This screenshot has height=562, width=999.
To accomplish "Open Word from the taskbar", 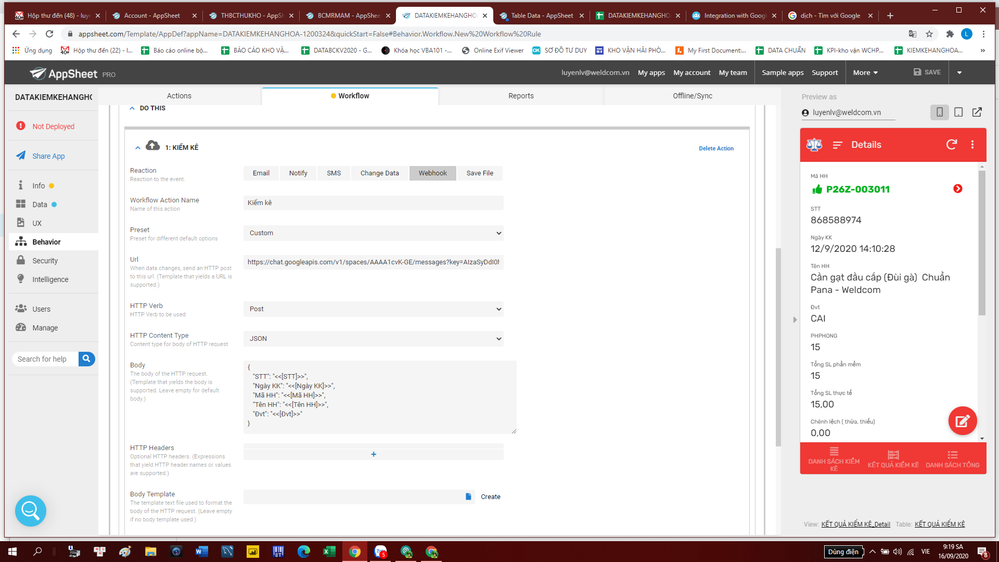I will [201, 552].
